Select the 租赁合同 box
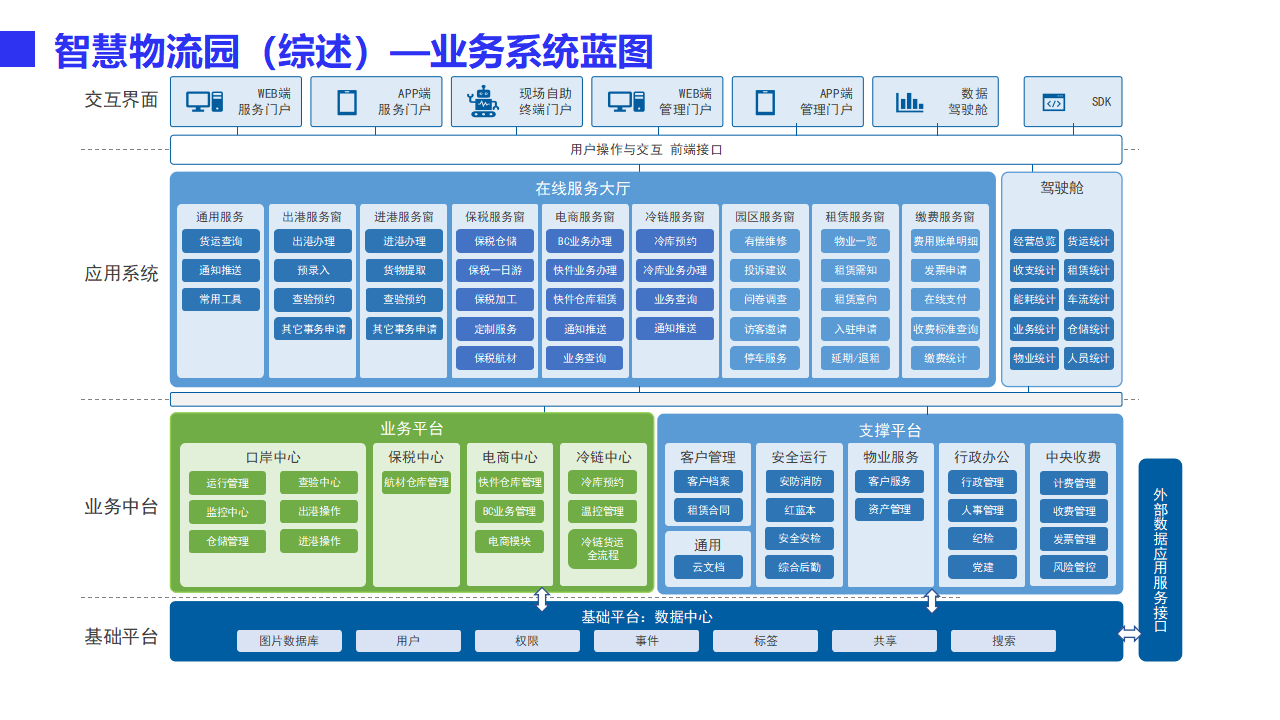This screenshot has width=1280, height=720. [x=708, y=510]
